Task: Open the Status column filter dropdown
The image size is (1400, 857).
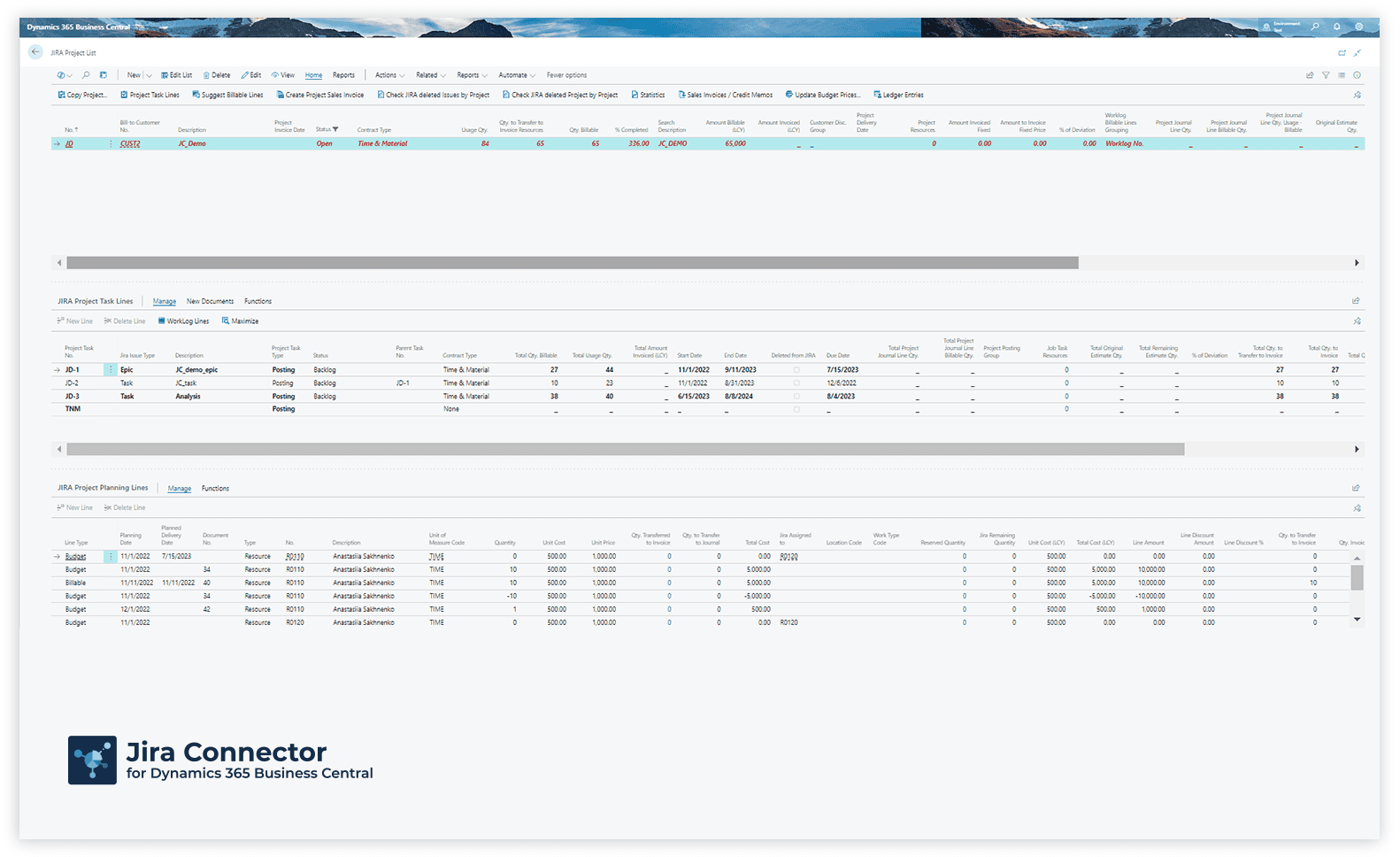Action: (335, 129)
